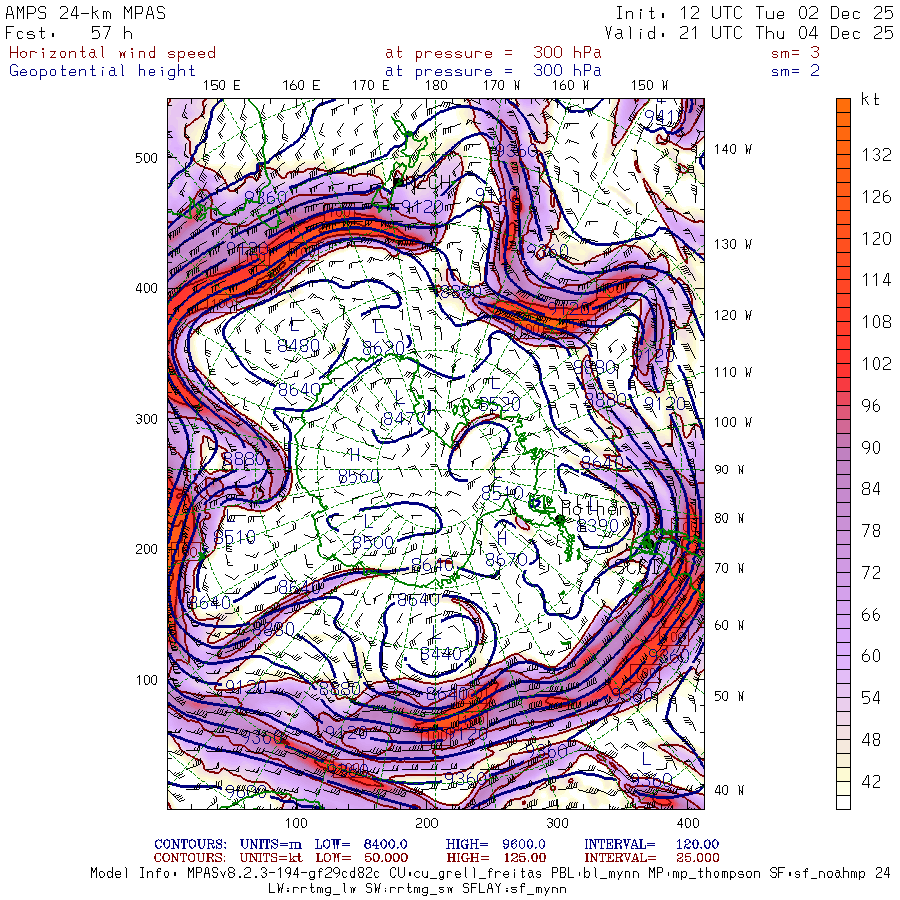Click the "70 W" longitude label
The image size is (900, 900).
[729, 568]
